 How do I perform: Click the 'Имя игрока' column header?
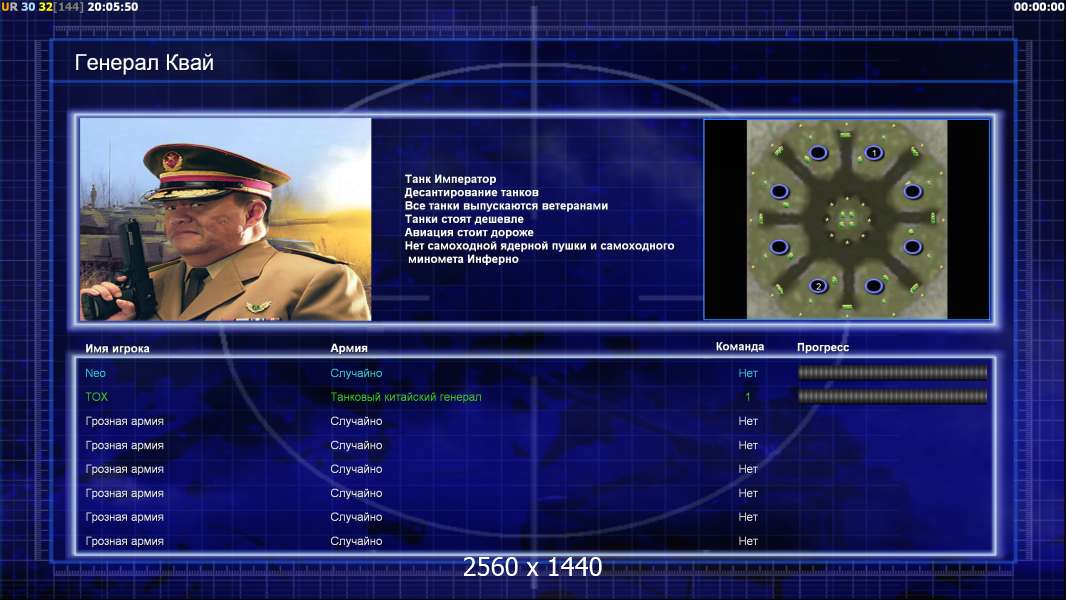(117, 348)
